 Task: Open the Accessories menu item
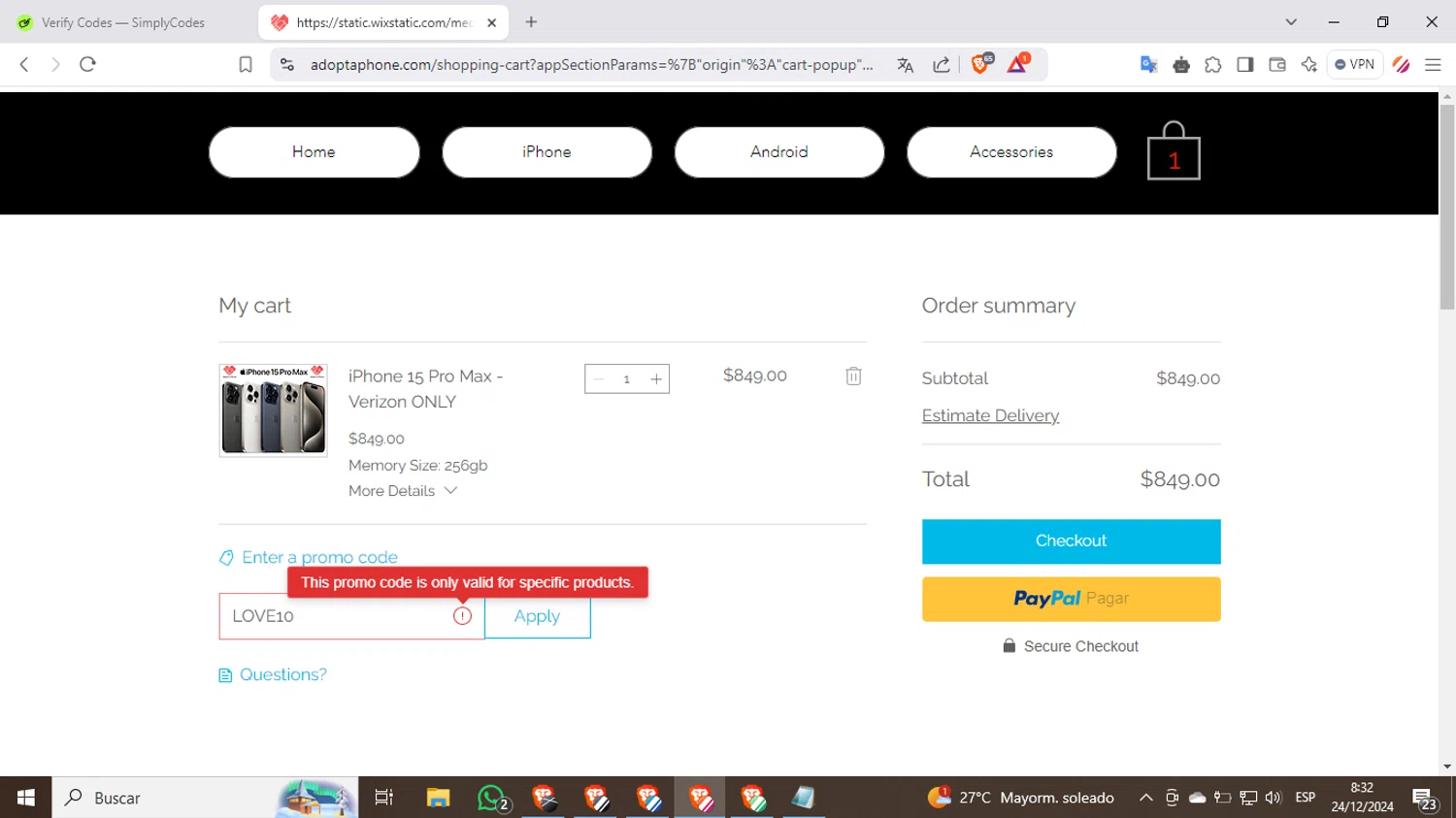tap(1011, 151)
